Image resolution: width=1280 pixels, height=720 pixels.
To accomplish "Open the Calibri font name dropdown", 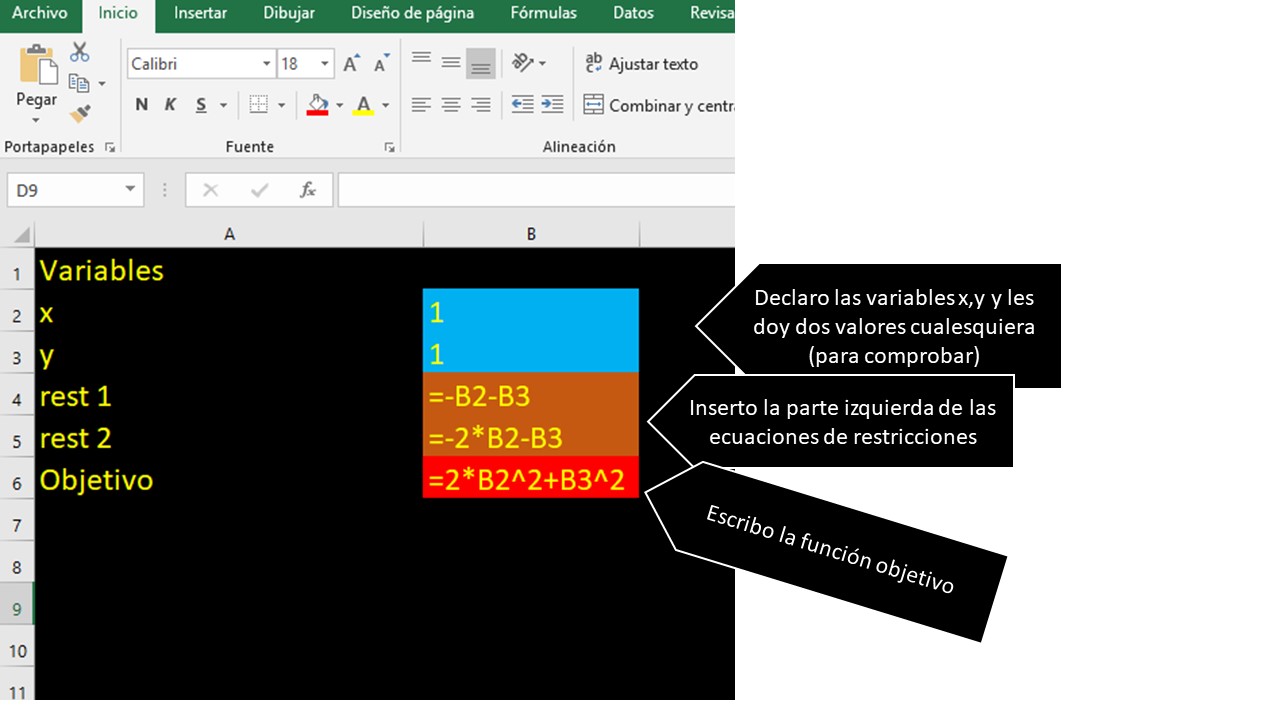I will [x=267, y=64].
